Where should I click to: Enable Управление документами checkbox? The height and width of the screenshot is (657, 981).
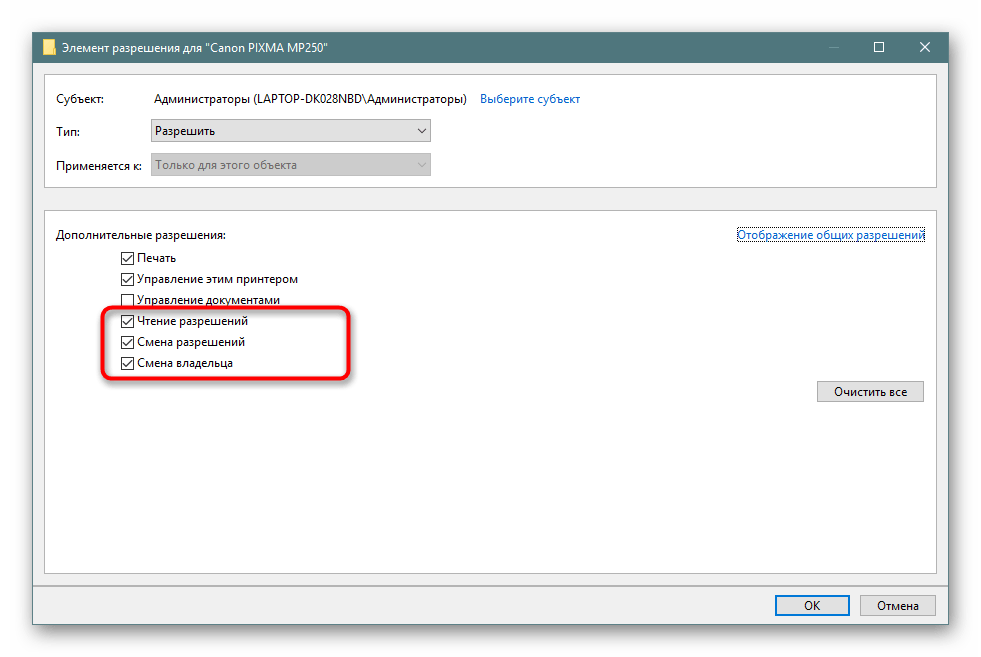(127, 300)
